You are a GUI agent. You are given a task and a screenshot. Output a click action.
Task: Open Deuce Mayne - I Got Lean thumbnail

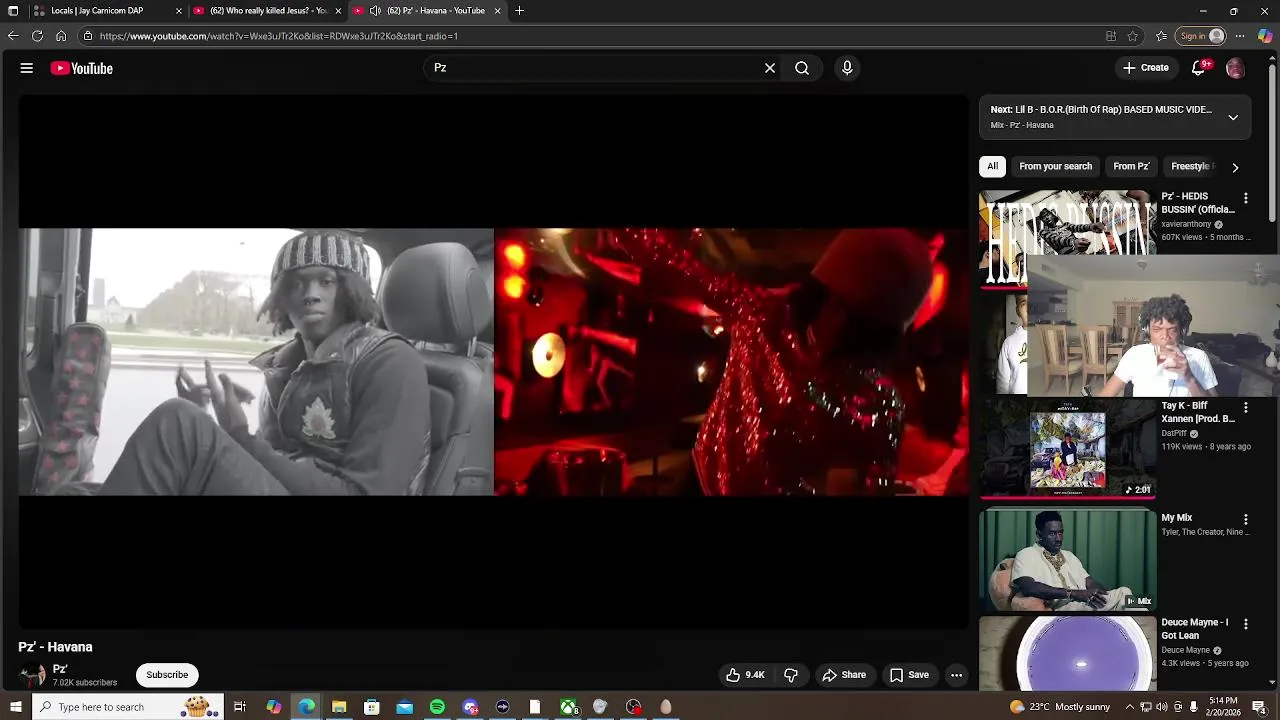[x=1068, y=654]
